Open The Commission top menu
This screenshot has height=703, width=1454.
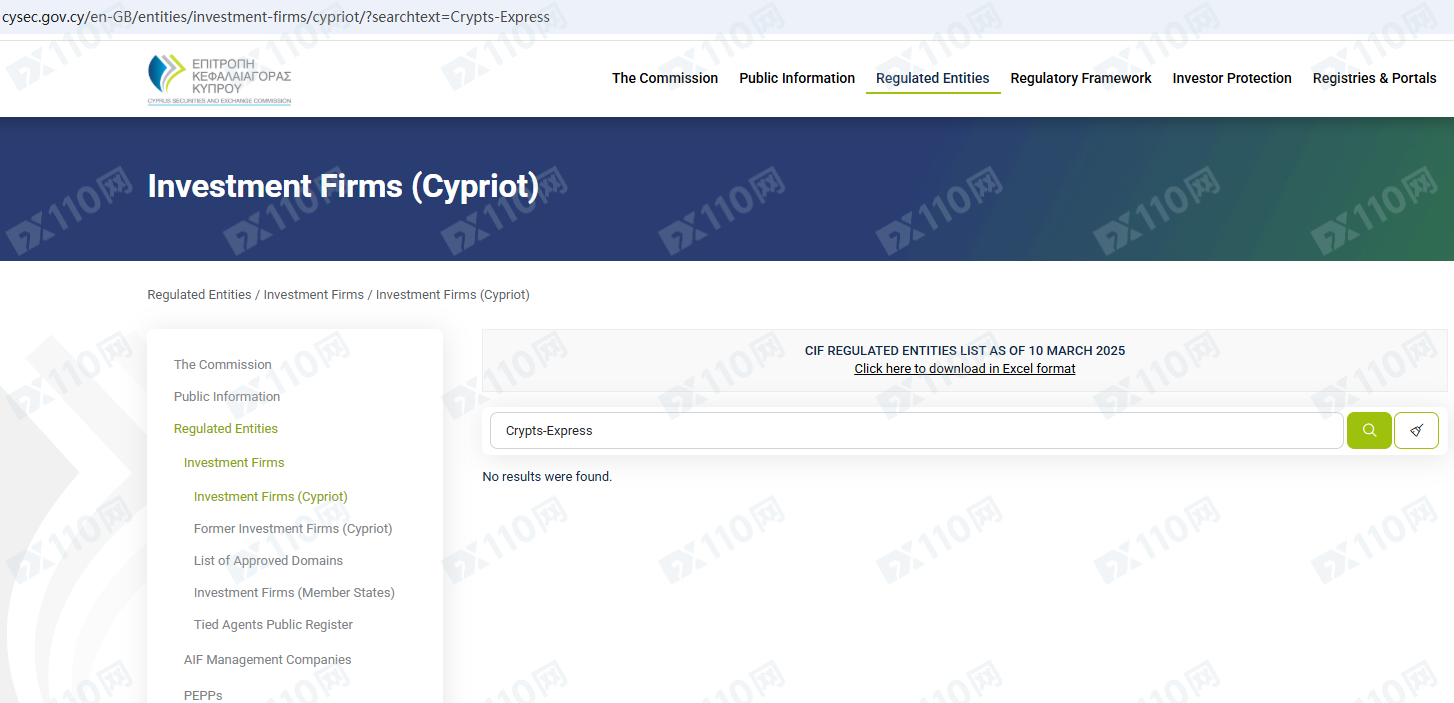click(665, 78)
